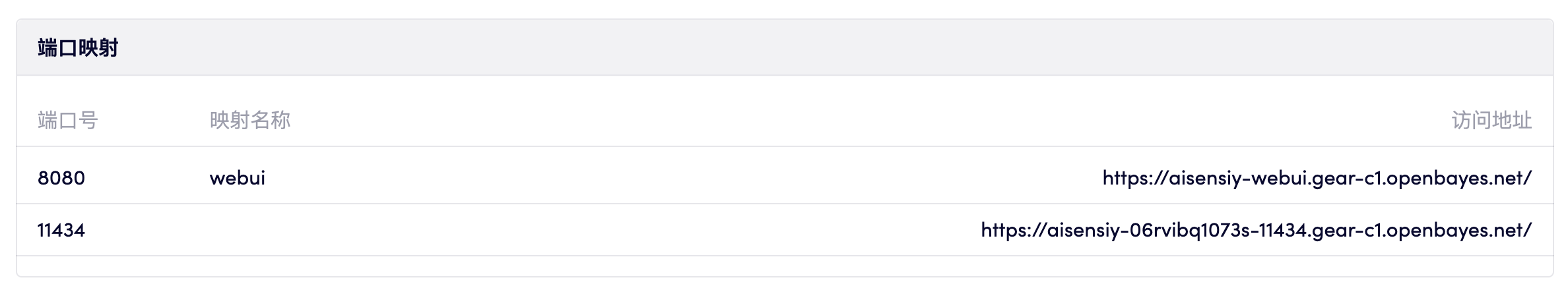The width and height of the screenshot is (1568, 290).
Task: Click the 映射名称 column header
Action: [250, 121]
